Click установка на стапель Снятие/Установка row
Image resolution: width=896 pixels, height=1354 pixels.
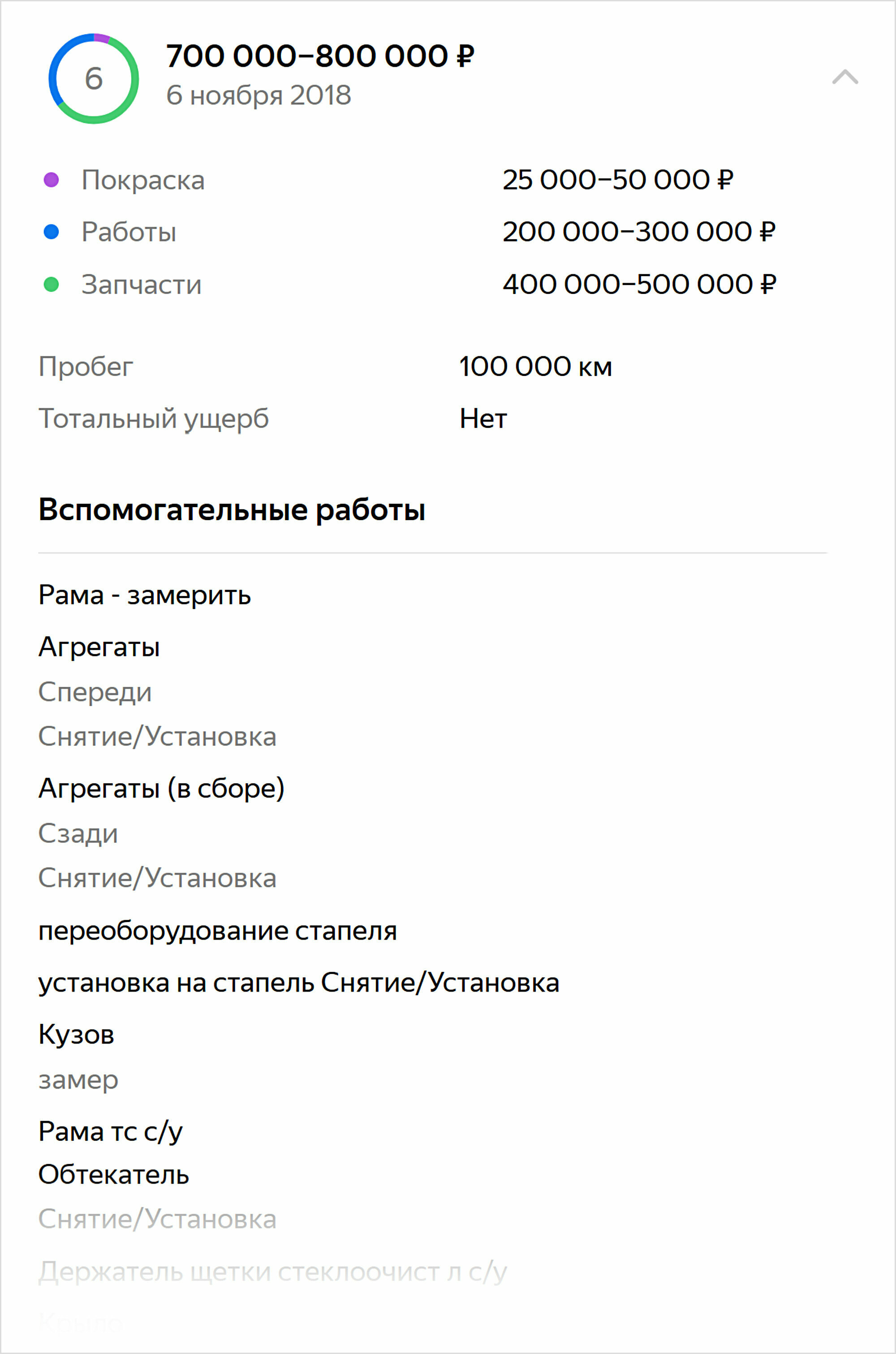299,983
